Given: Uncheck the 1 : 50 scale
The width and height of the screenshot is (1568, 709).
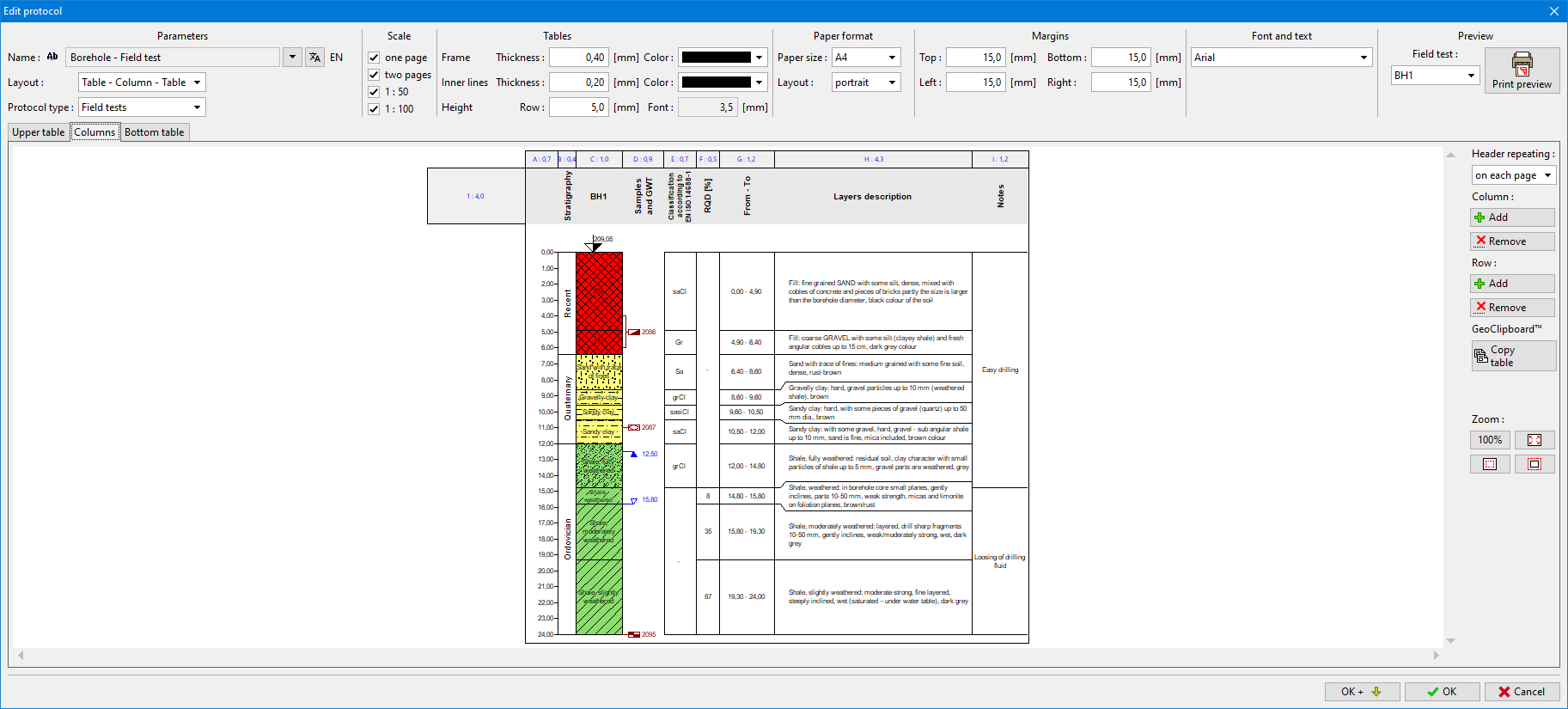Looking at the screenshot, I should point(374,92).
